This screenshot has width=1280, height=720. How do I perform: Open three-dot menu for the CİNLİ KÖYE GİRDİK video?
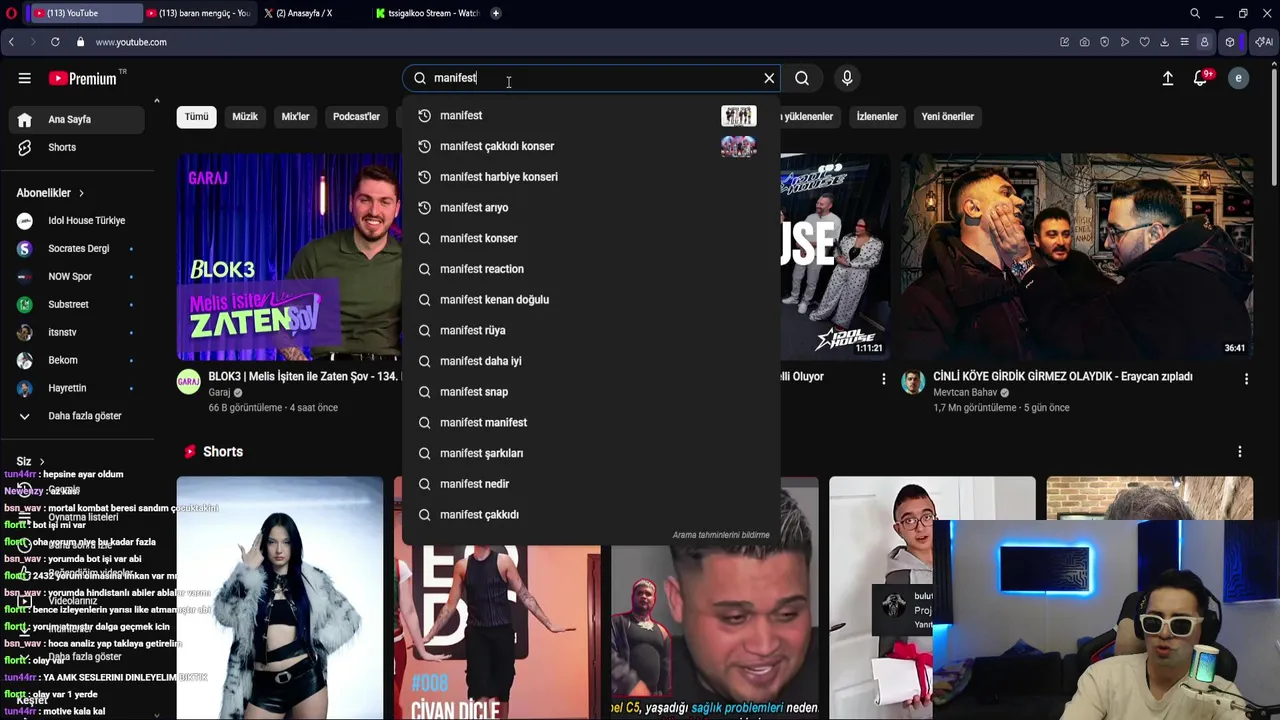click(1246, 379)
